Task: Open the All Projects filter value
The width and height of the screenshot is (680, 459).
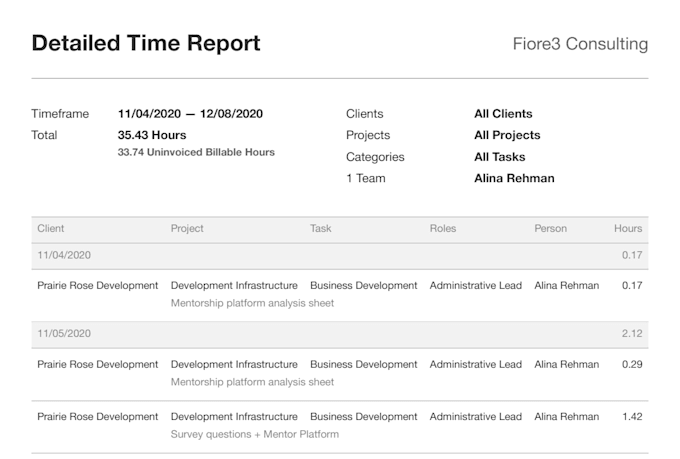Action: (507, 135)
